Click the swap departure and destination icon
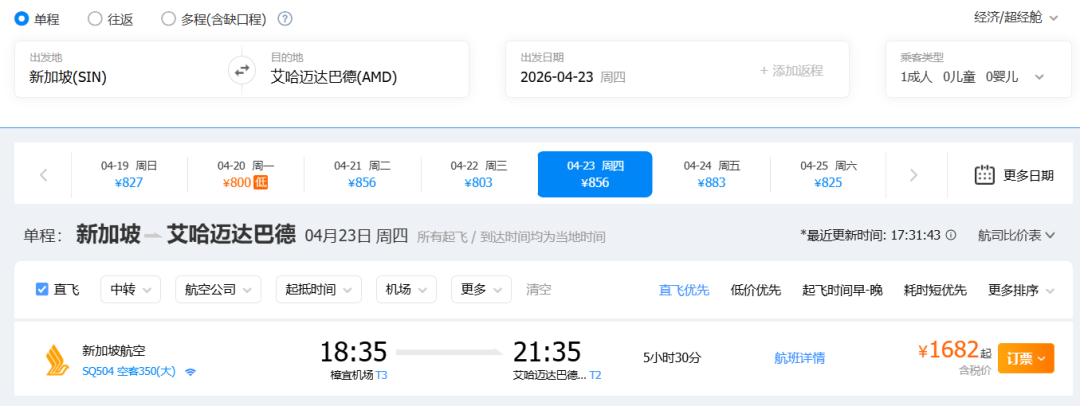 point(241,70)
